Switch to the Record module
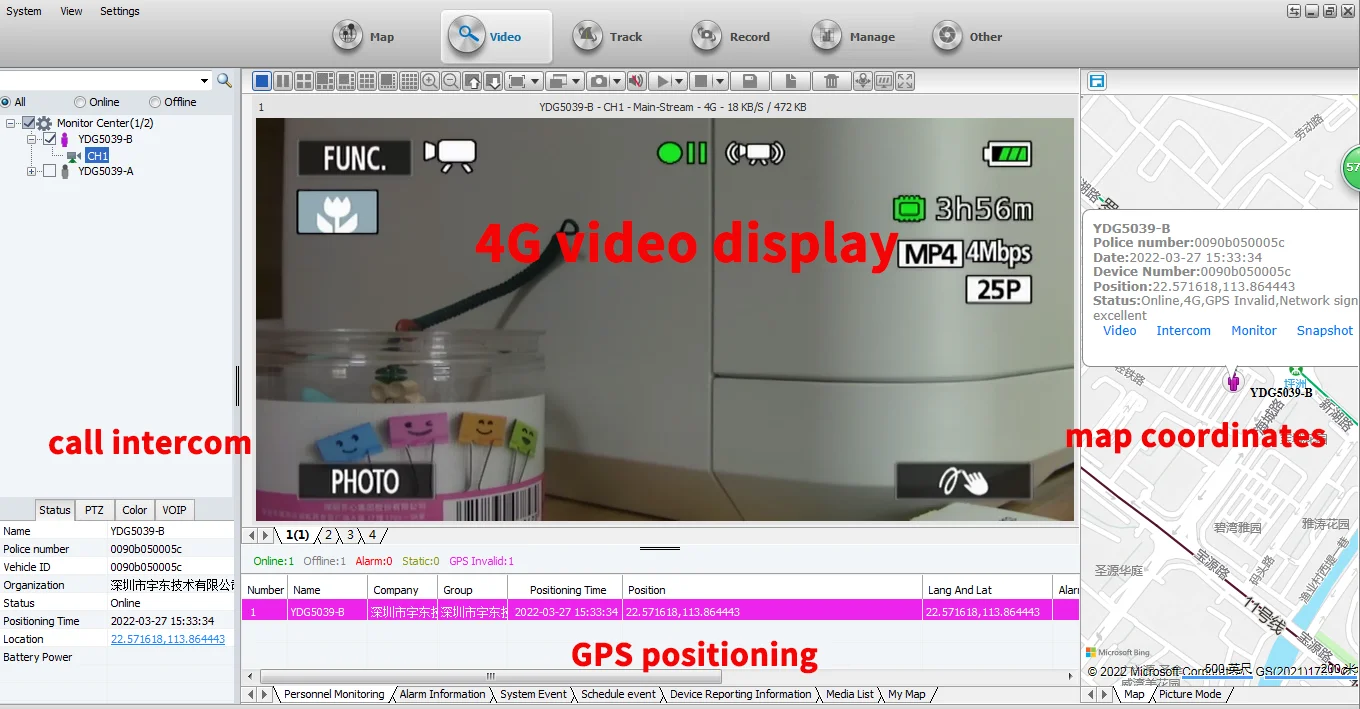Viewport: 1360px width, 709px height. click(x=731, y=37)
